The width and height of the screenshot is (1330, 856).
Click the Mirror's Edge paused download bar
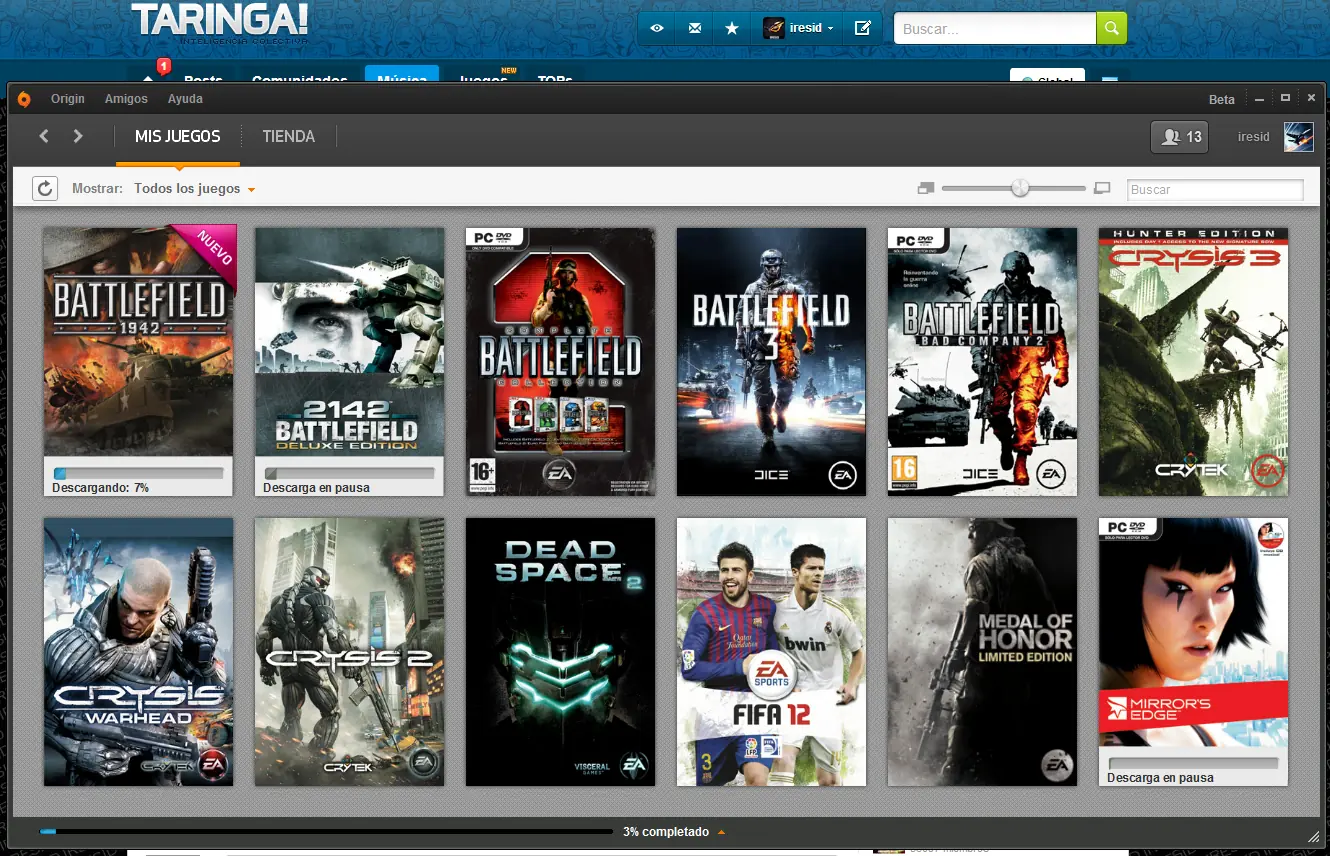click(x=1193, y=763)
